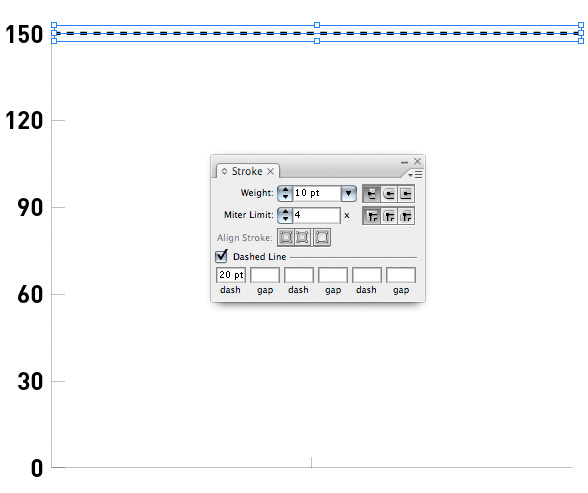
Task: Choose the Bevel Join icon
Action: (x=406, y=216)
